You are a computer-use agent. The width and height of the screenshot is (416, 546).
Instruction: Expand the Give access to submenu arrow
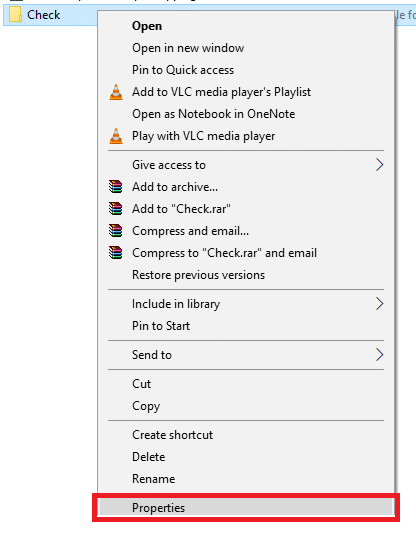tap(379, 165)
